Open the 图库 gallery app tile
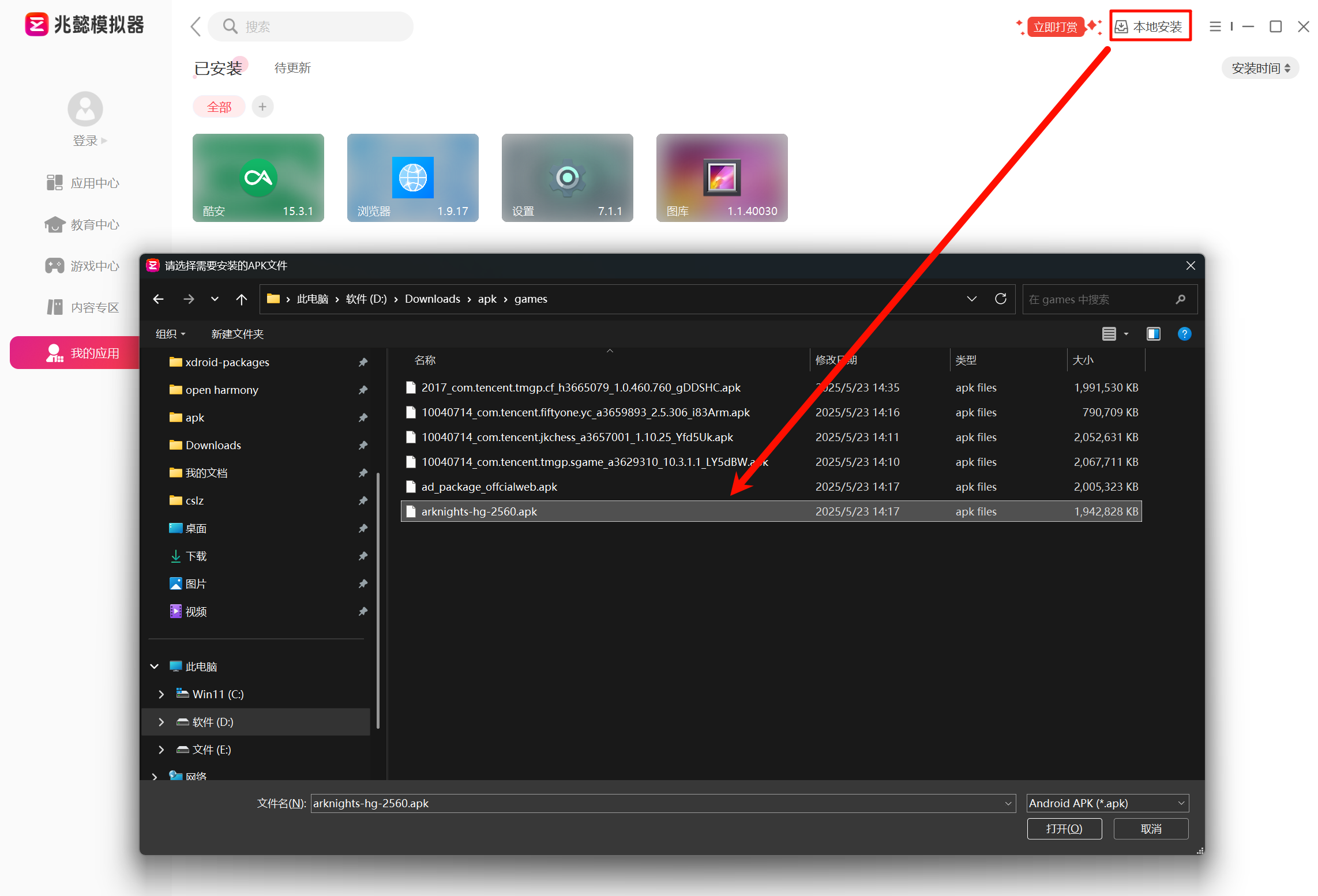The width and height of the screenshot is (1318, 896). click(722, 178)
